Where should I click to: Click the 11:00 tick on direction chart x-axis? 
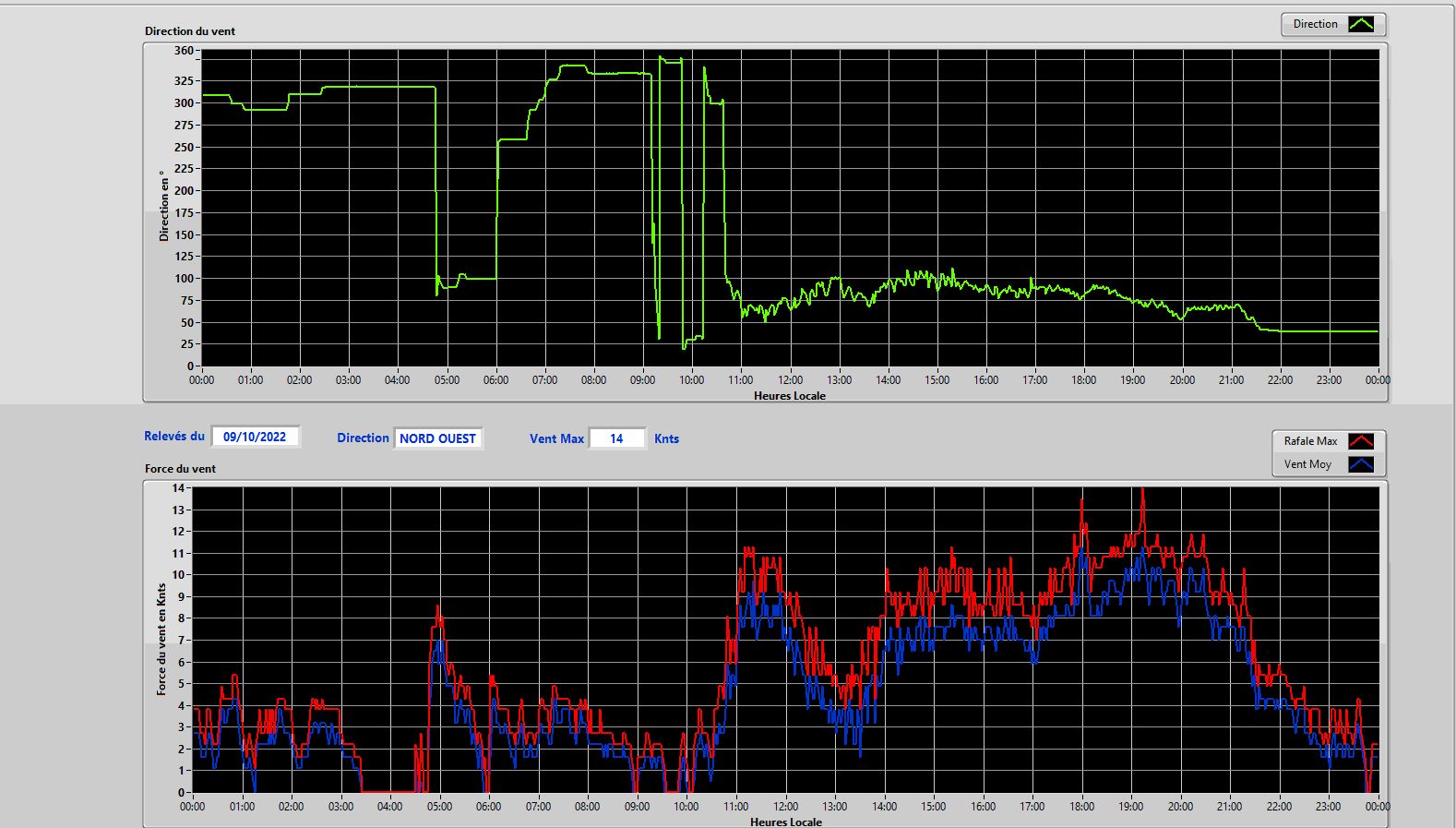[741, 379]
